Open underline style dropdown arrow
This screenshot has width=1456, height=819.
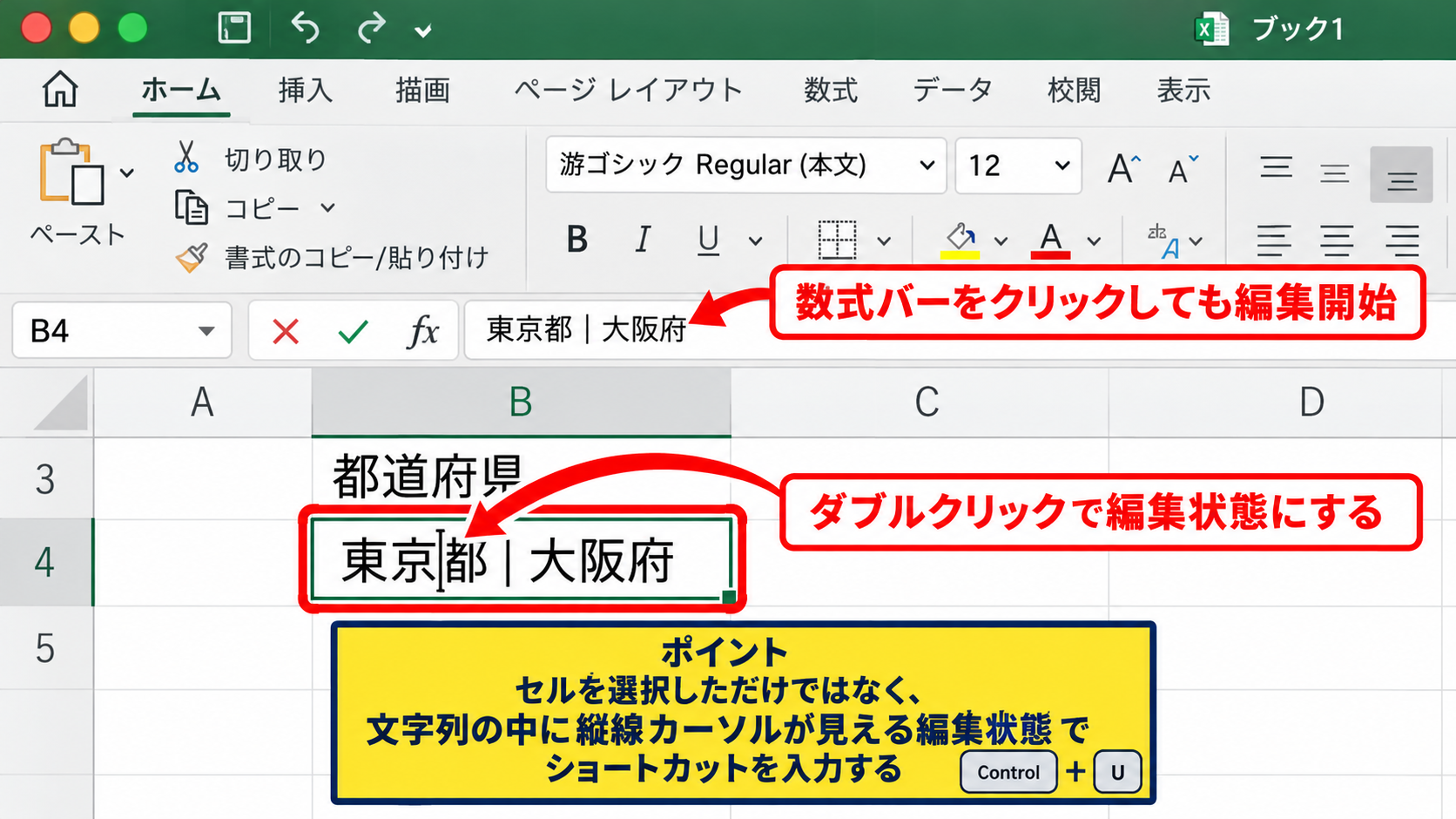[756, 241]
